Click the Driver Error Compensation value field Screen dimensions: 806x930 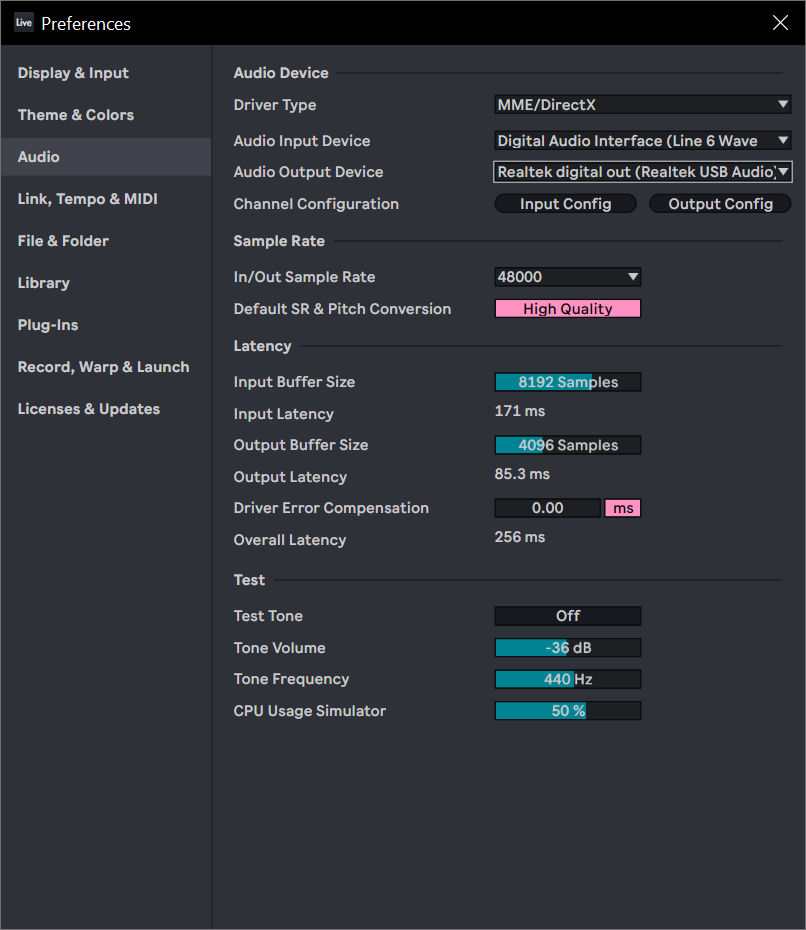(x=547, y=508)
